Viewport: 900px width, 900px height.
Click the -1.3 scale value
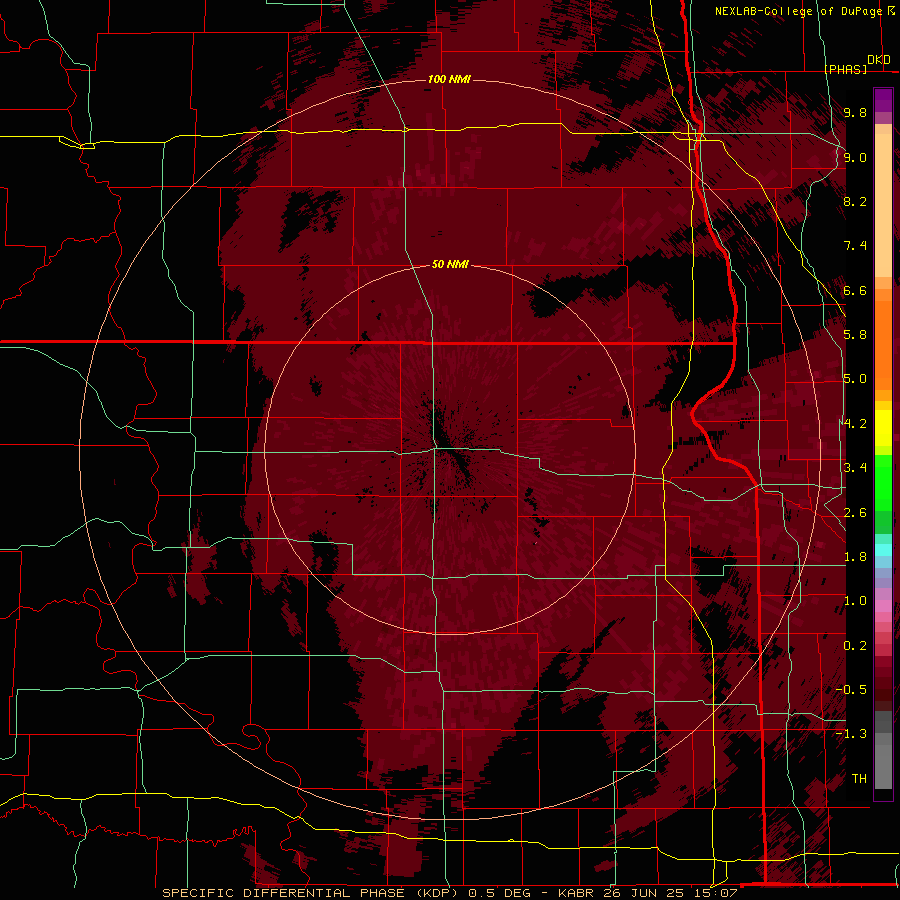pos(851,734)
